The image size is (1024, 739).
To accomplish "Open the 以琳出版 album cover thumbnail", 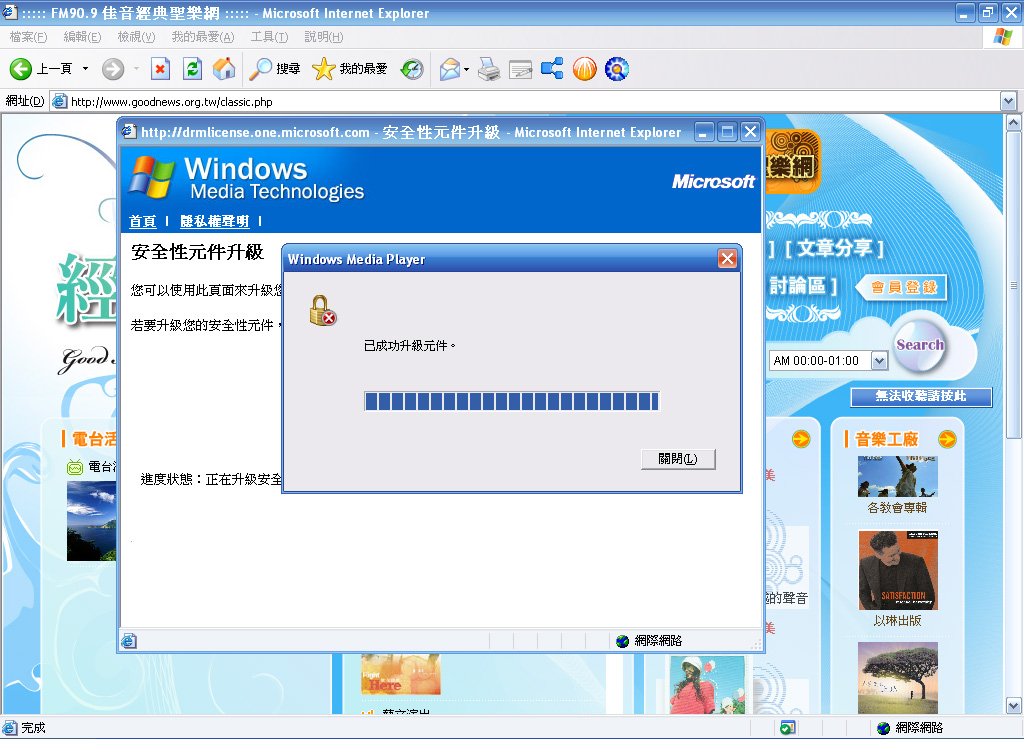I will coord(898,570).
